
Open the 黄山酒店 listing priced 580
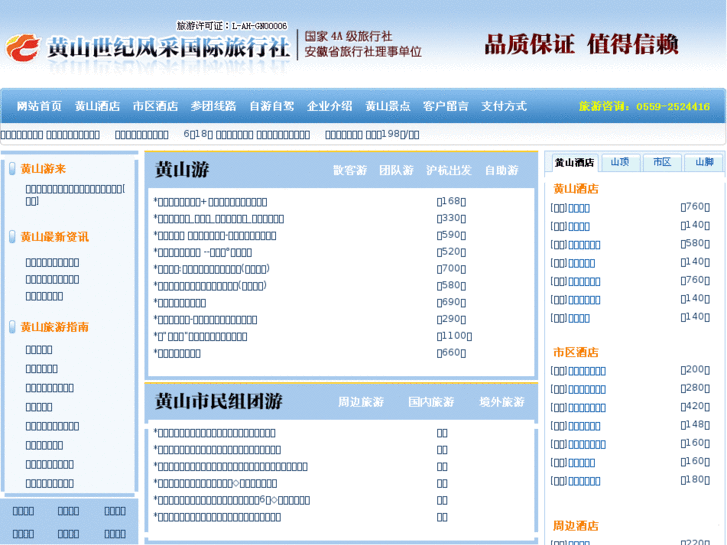pyautogui.click(x=584, y=245)
